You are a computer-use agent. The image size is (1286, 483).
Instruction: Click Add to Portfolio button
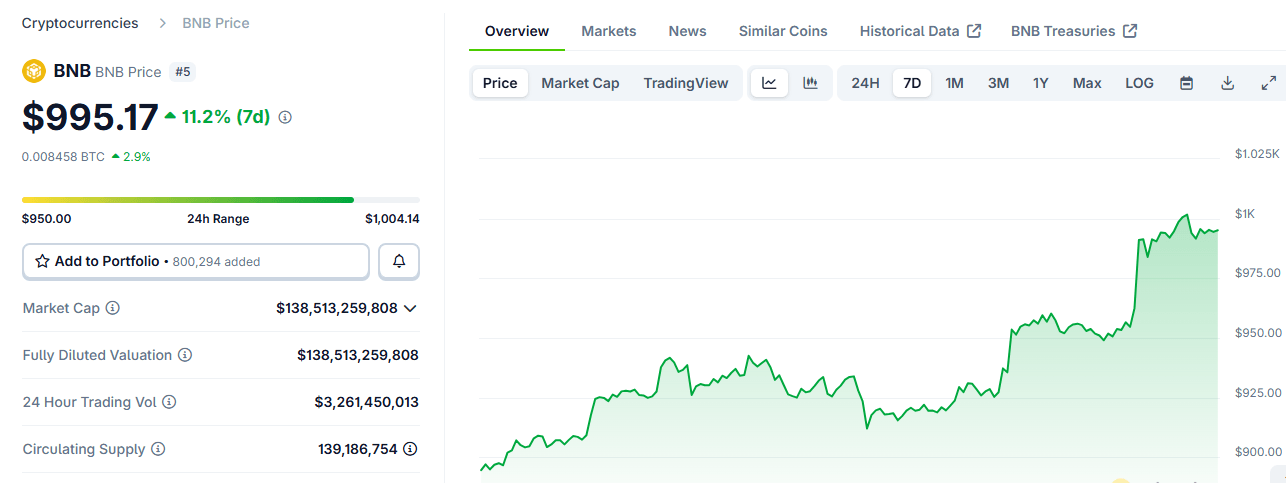coord(196,261)
